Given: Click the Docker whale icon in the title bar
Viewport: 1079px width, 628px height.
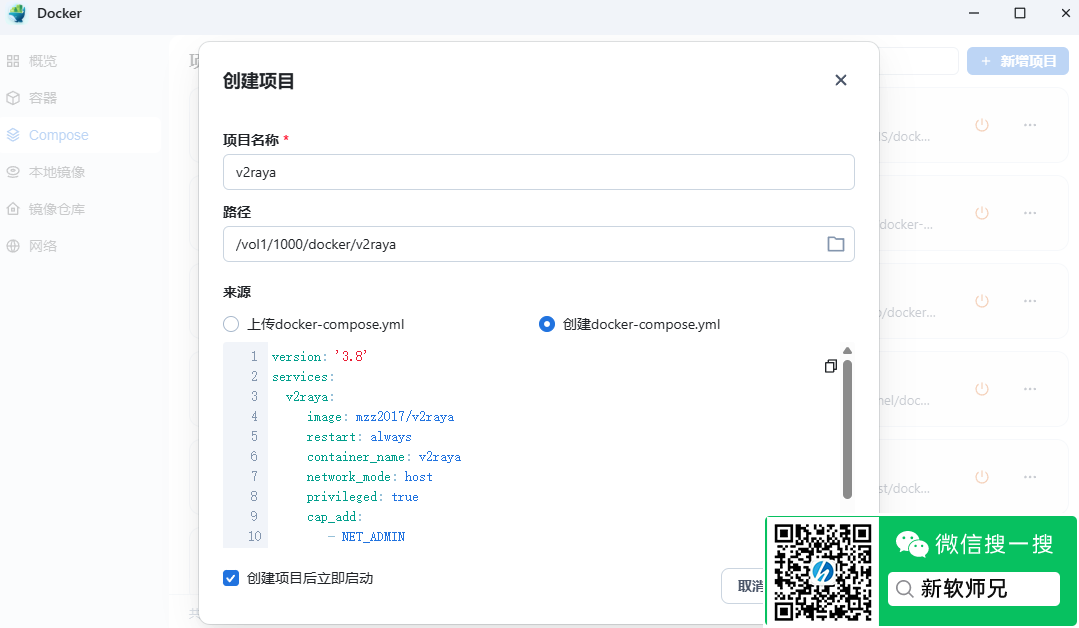Looking at the screenshot, I should tap(17, 13).
